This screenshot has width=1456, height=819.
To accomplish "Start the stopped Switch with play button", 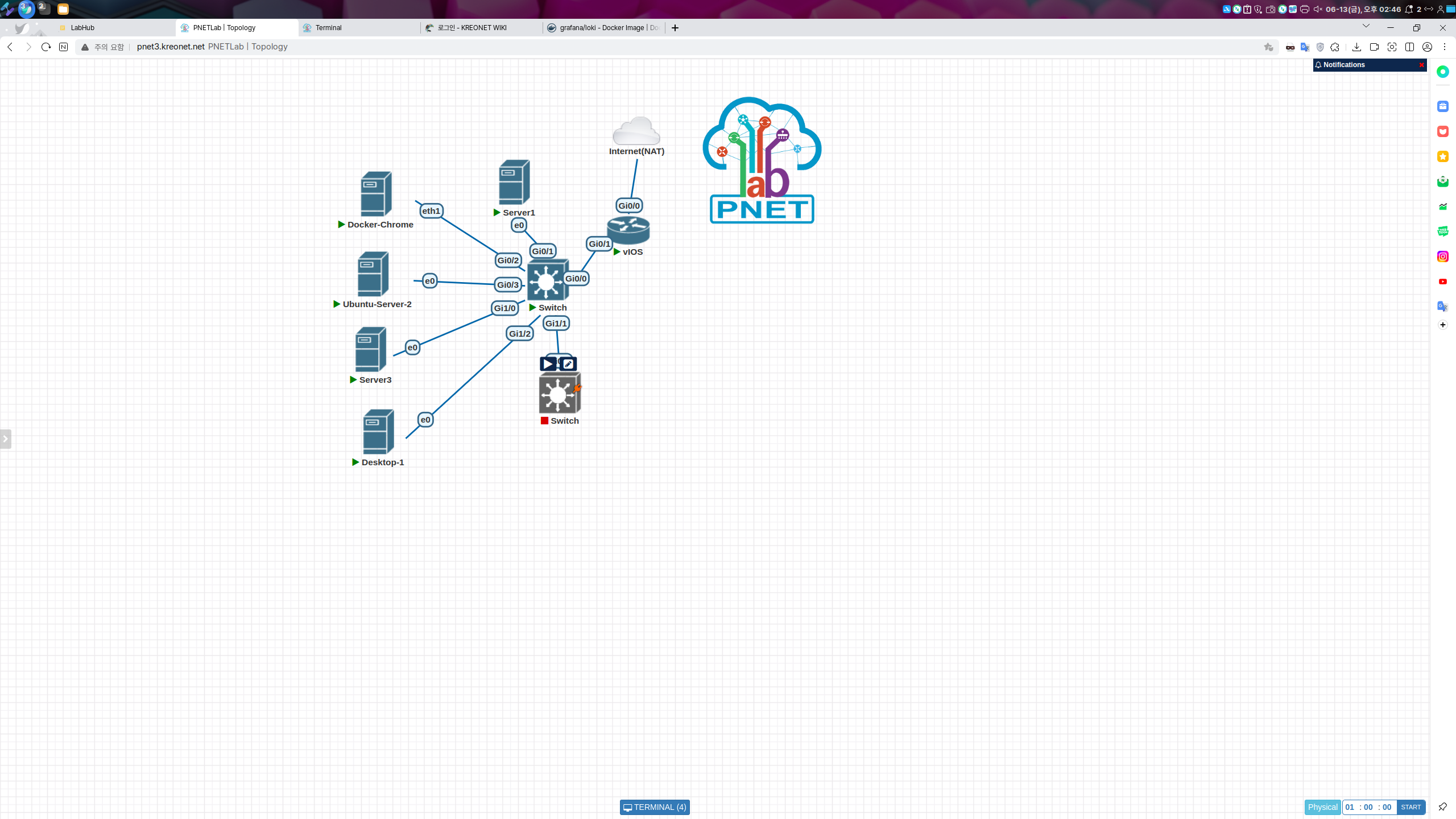I will (x=548, y=364).
